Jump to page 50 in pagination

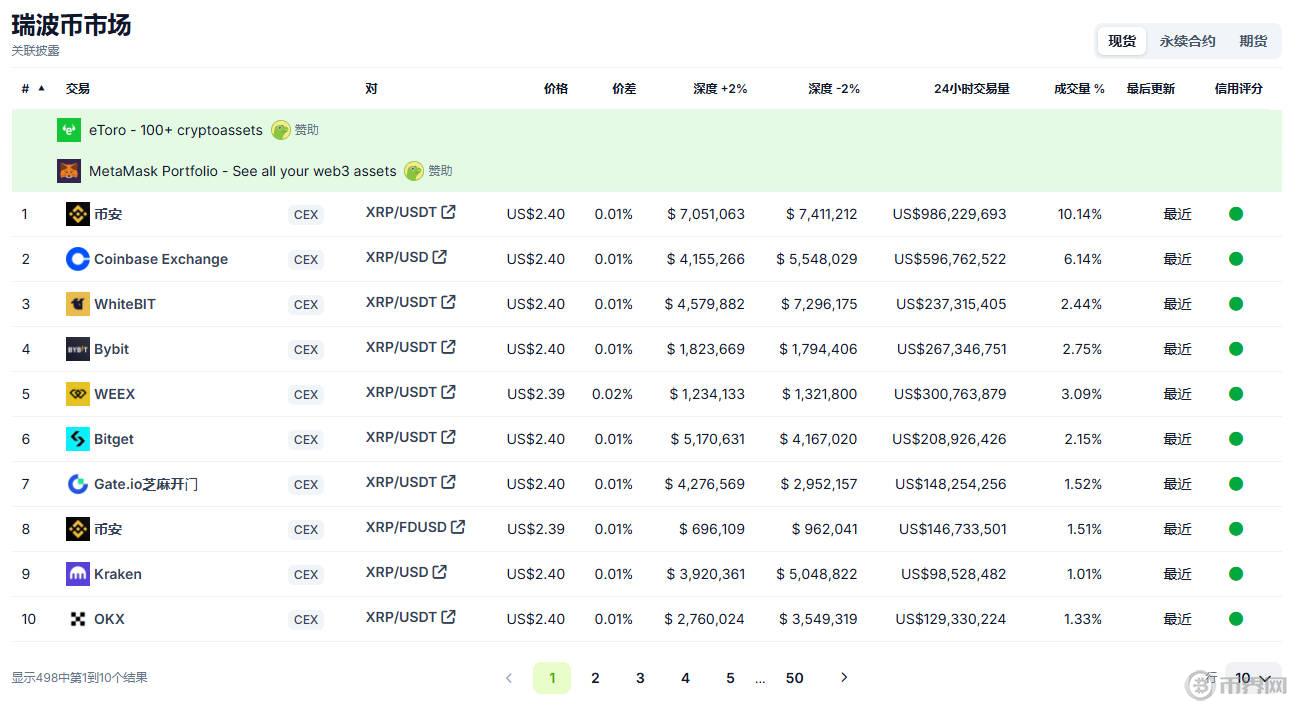[x=794, y=677]
